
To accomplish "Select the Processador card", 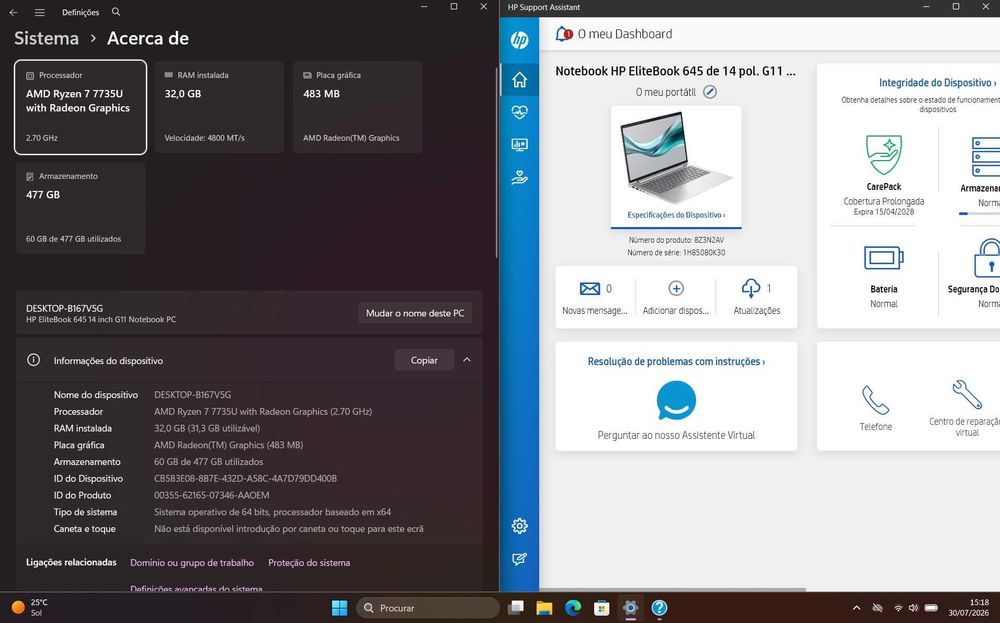I will (x=80, y=107).
